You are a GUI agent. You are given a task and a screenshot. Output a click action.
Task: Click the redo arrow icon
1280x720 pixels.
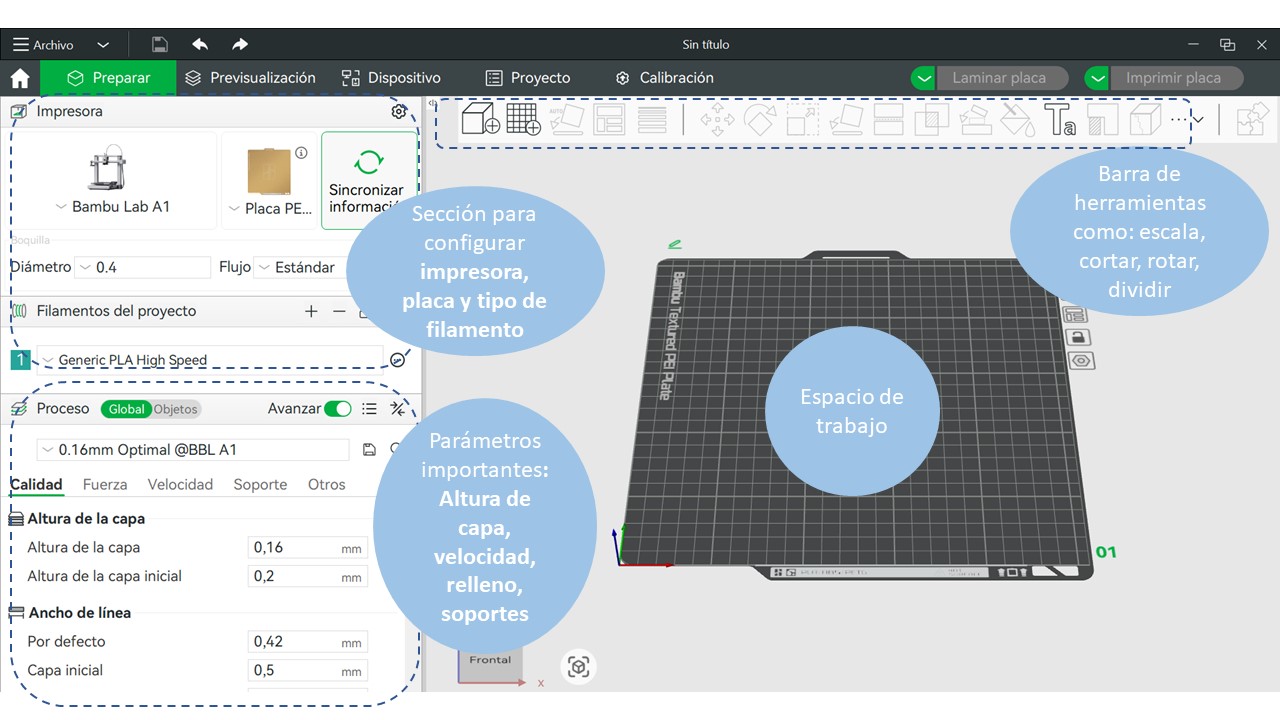pos(240,45)
